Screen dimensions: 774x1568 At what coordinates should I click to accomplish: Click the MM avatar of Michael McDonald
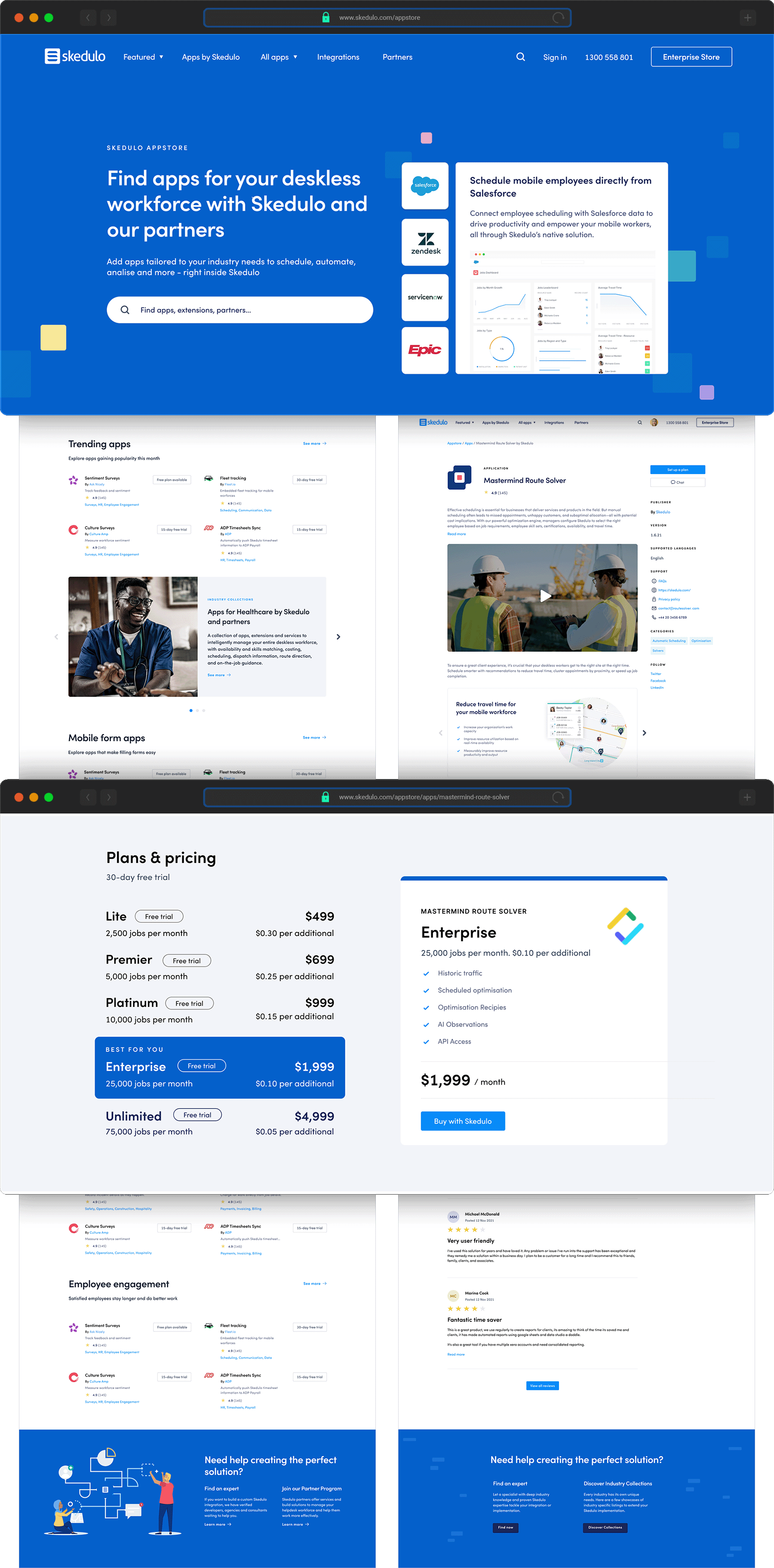coord(453,1217)
